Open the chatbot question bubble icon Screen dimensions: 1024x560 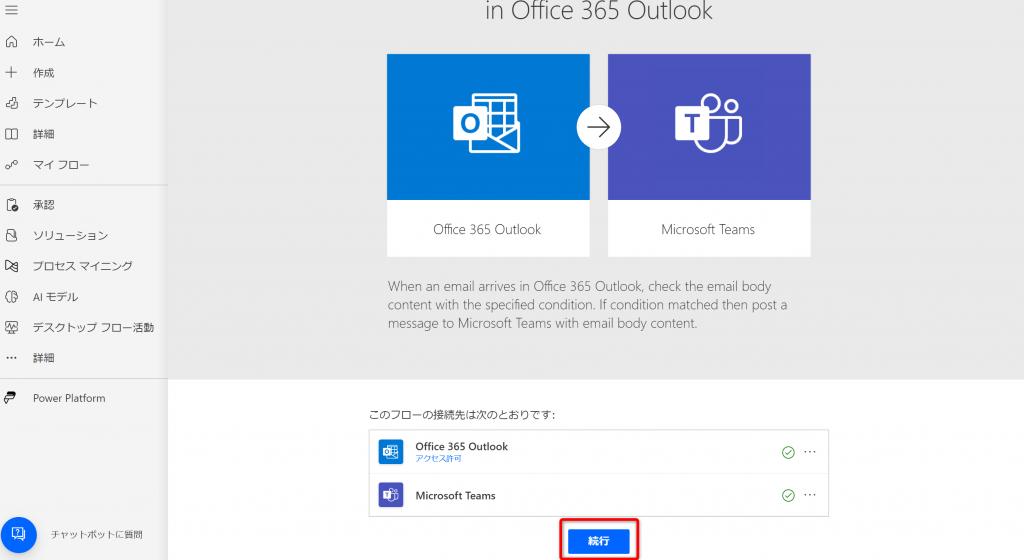18,535
